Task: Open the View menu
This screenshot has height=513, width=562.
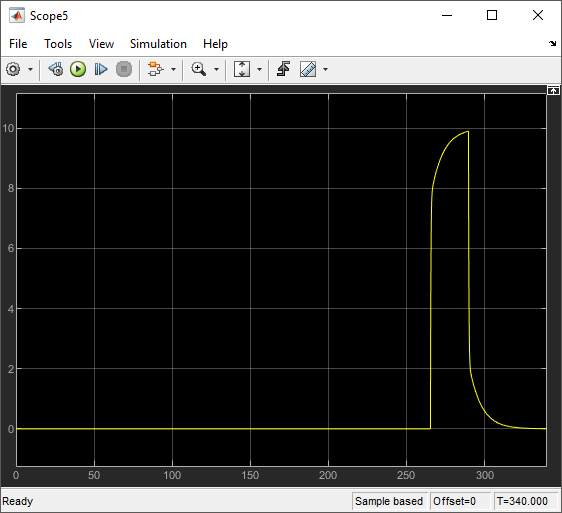Action: point(101,44)
